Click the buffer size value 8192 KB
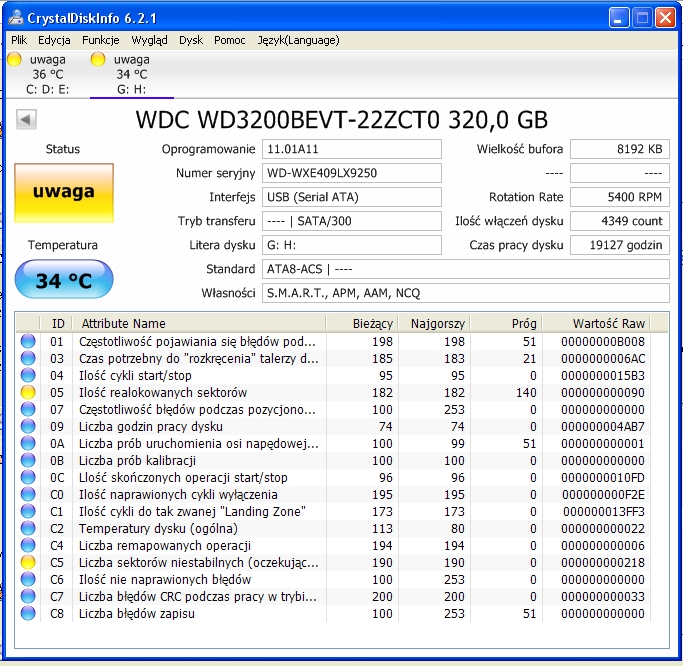Screen dimensions: 683x666 point(620,149)
